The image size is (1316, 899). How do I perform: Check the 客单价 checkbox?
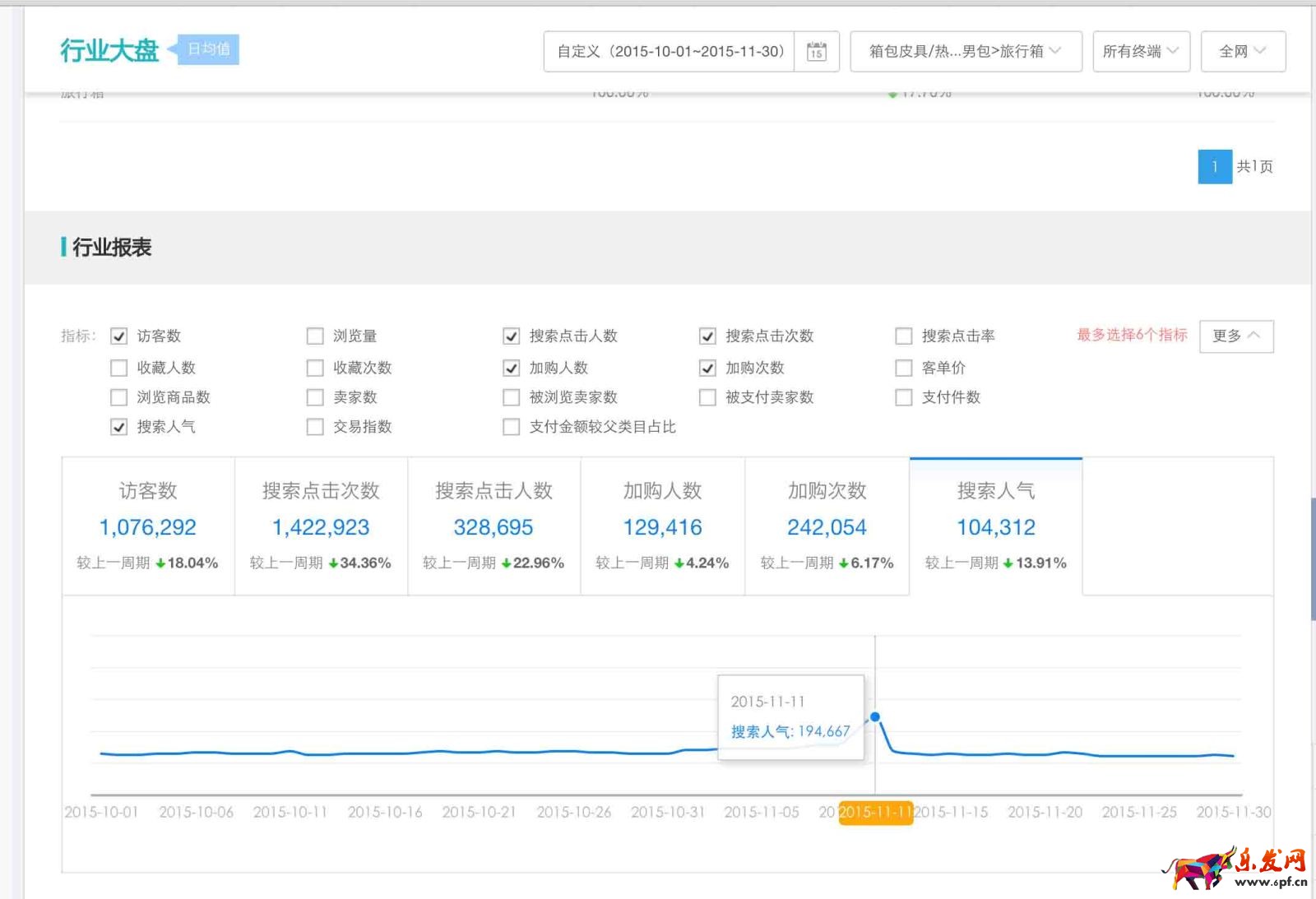point(902,368)
